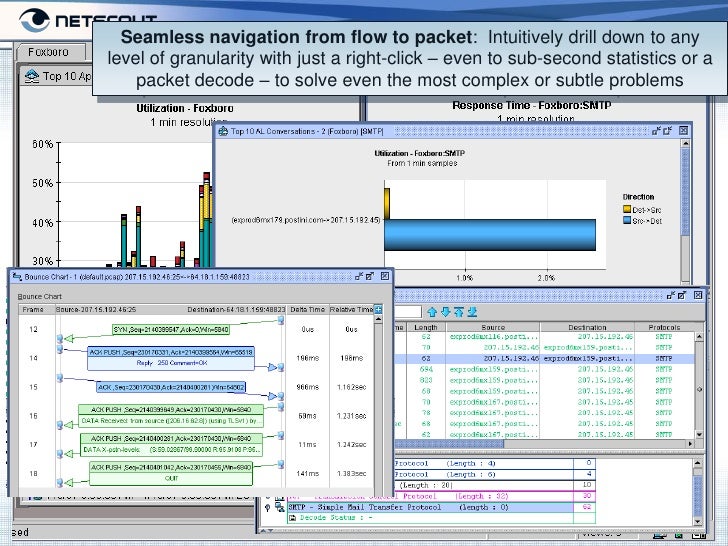Click the down-arrow next packet icon
The image size is (728, 546).
tap(446, 312)
